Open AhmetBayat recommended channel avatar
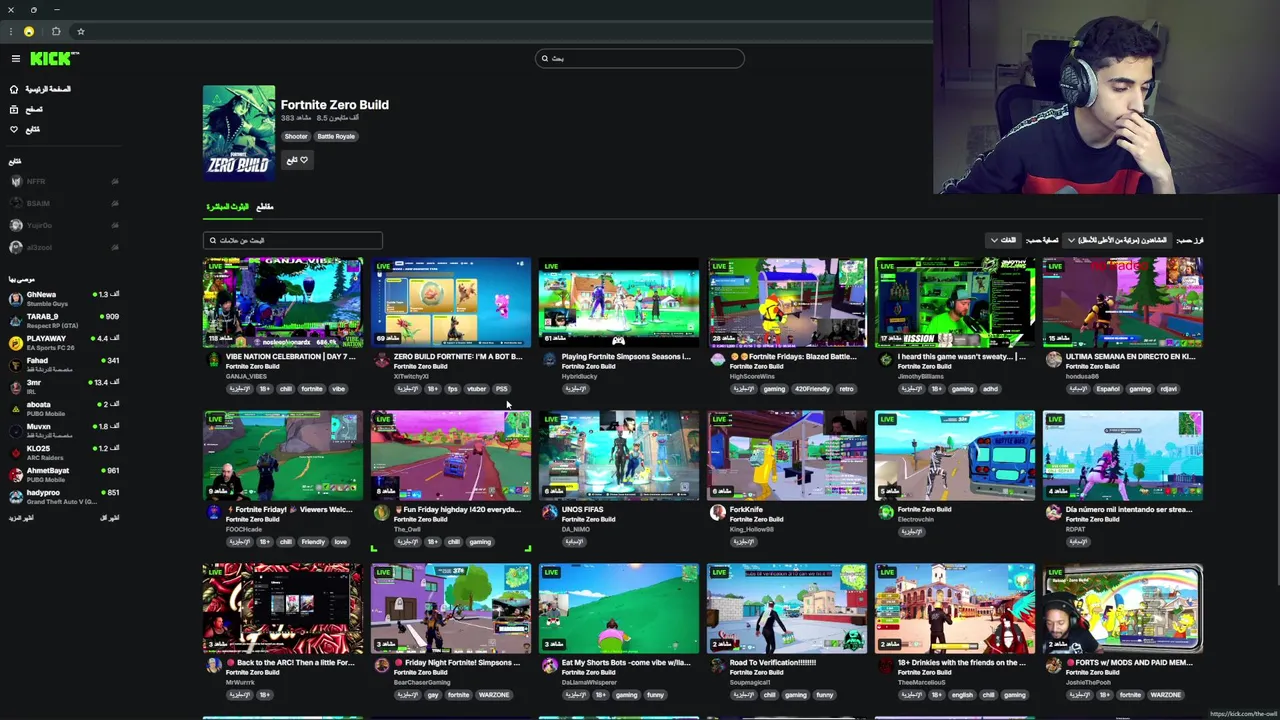The height and width of the screenshot is (720, 1280). tap(16, 474)
